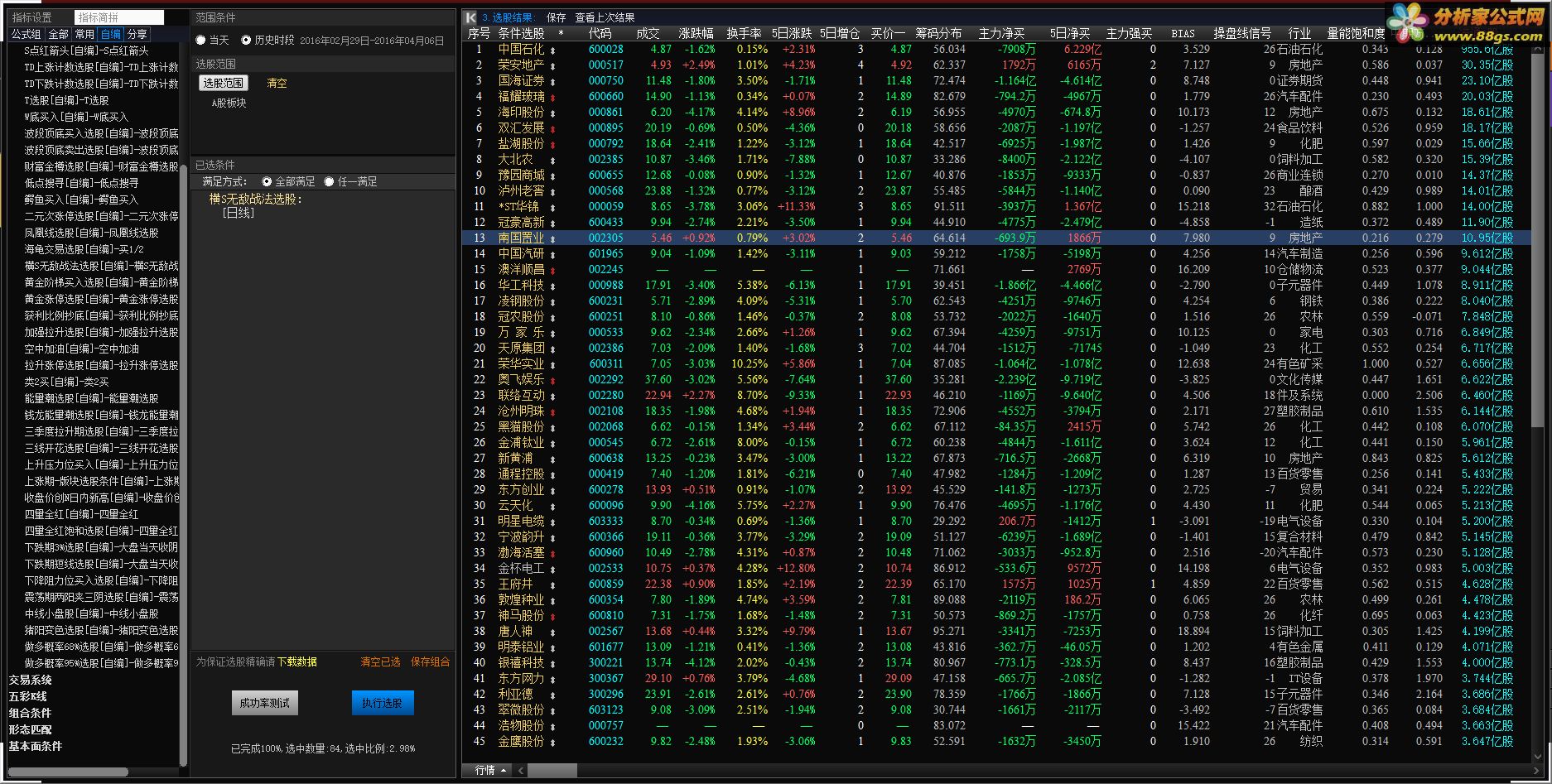Expand the 交易系统 group
1552x784 pixels.
click(31, 680)
